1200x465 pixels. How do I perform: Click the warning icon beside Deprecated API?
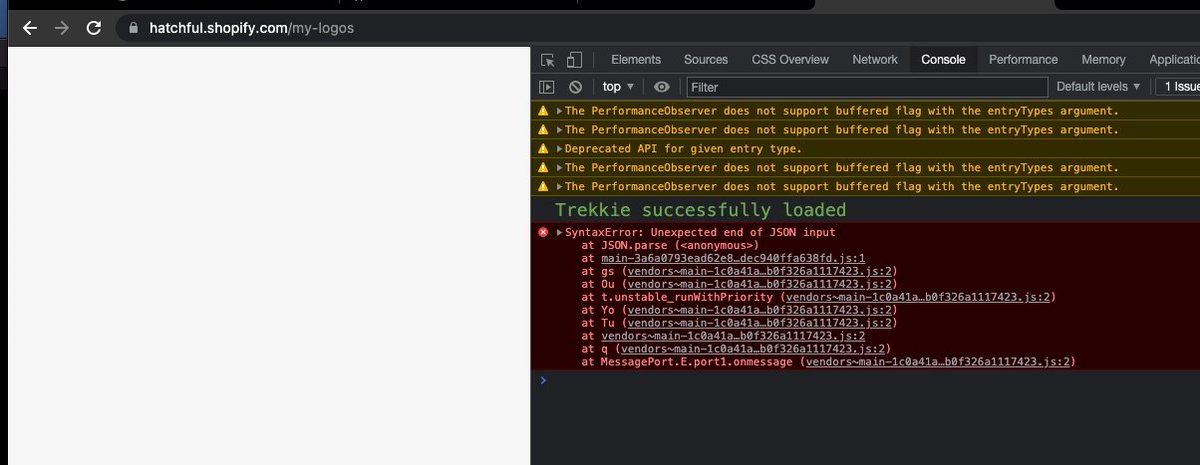pyautogui.click(x=544, y=149)
